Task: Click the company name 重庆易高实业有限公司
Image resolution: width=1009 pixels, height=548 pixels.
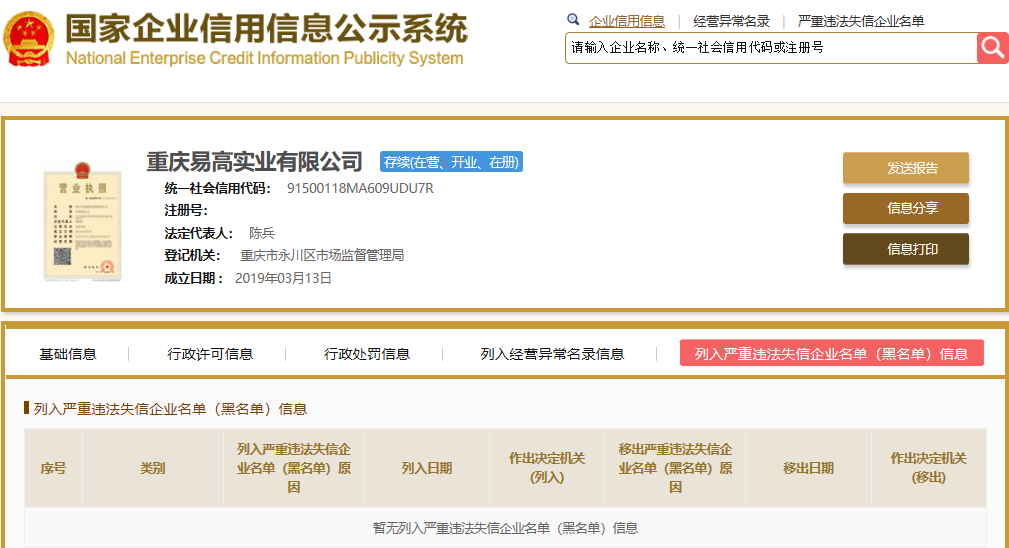Action: [255, 161]
